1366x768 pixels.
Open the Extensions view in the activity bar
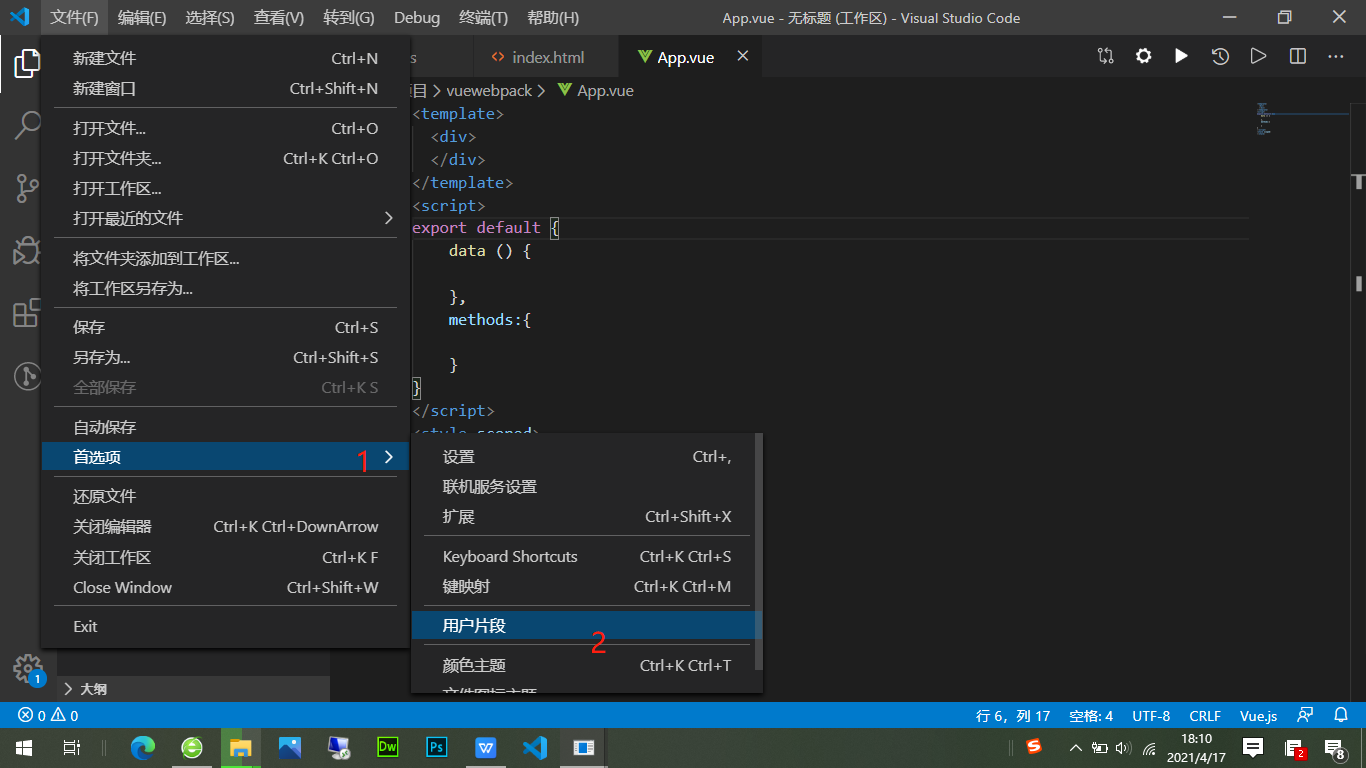click(27, 313)
